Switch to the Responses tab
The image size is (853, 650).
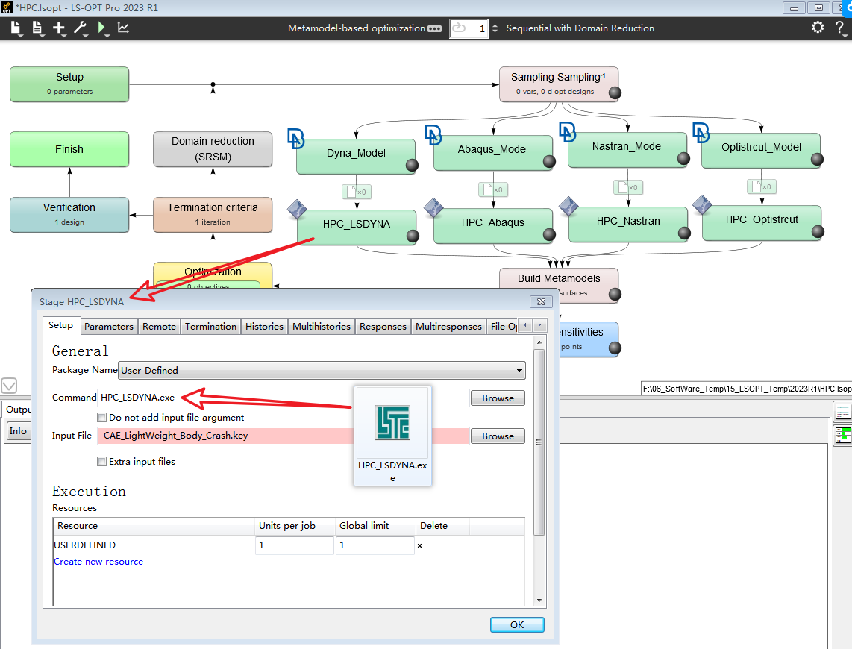[x=383, y=327]
